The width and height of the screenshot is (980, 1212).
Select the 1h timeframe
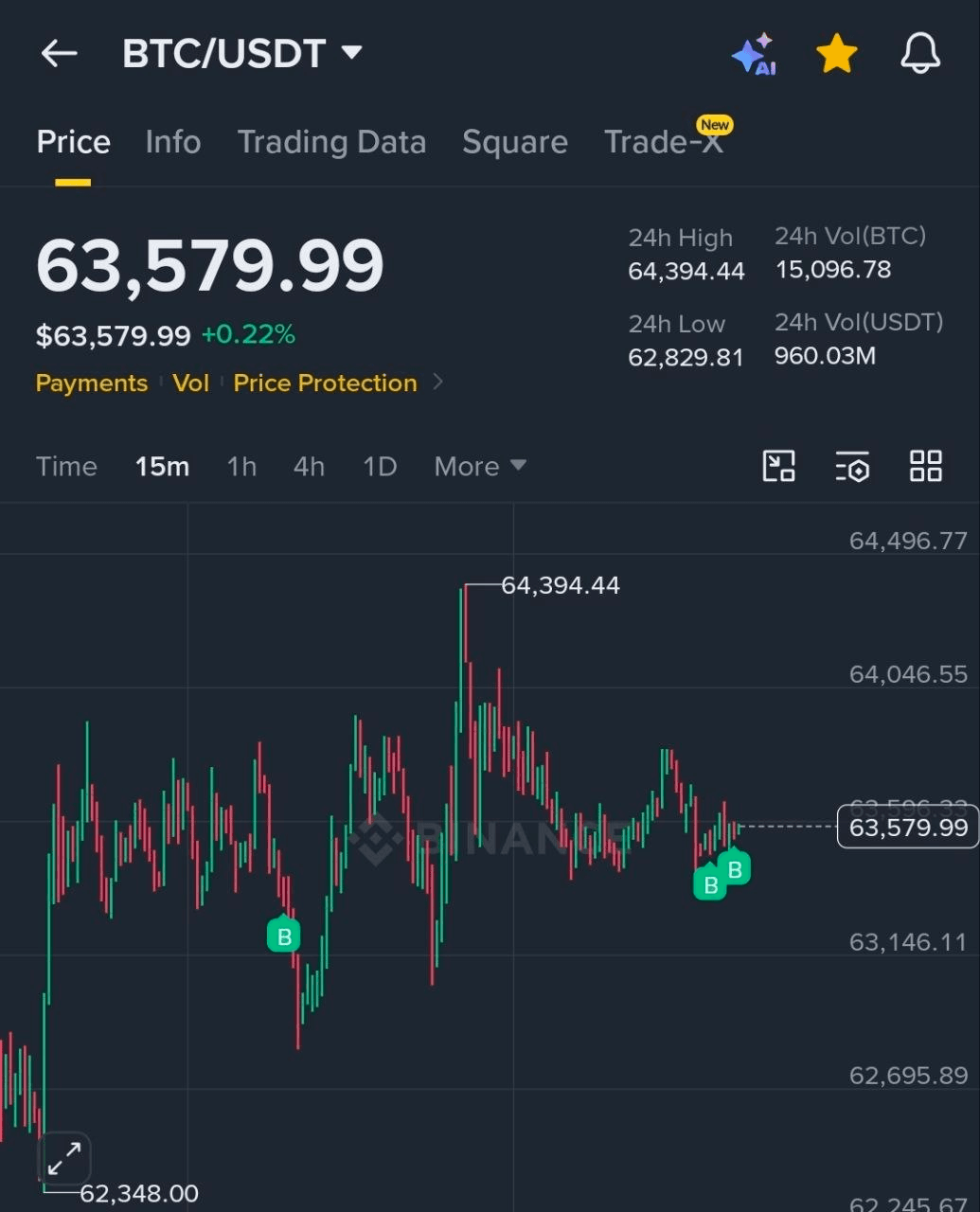[241, 466]
